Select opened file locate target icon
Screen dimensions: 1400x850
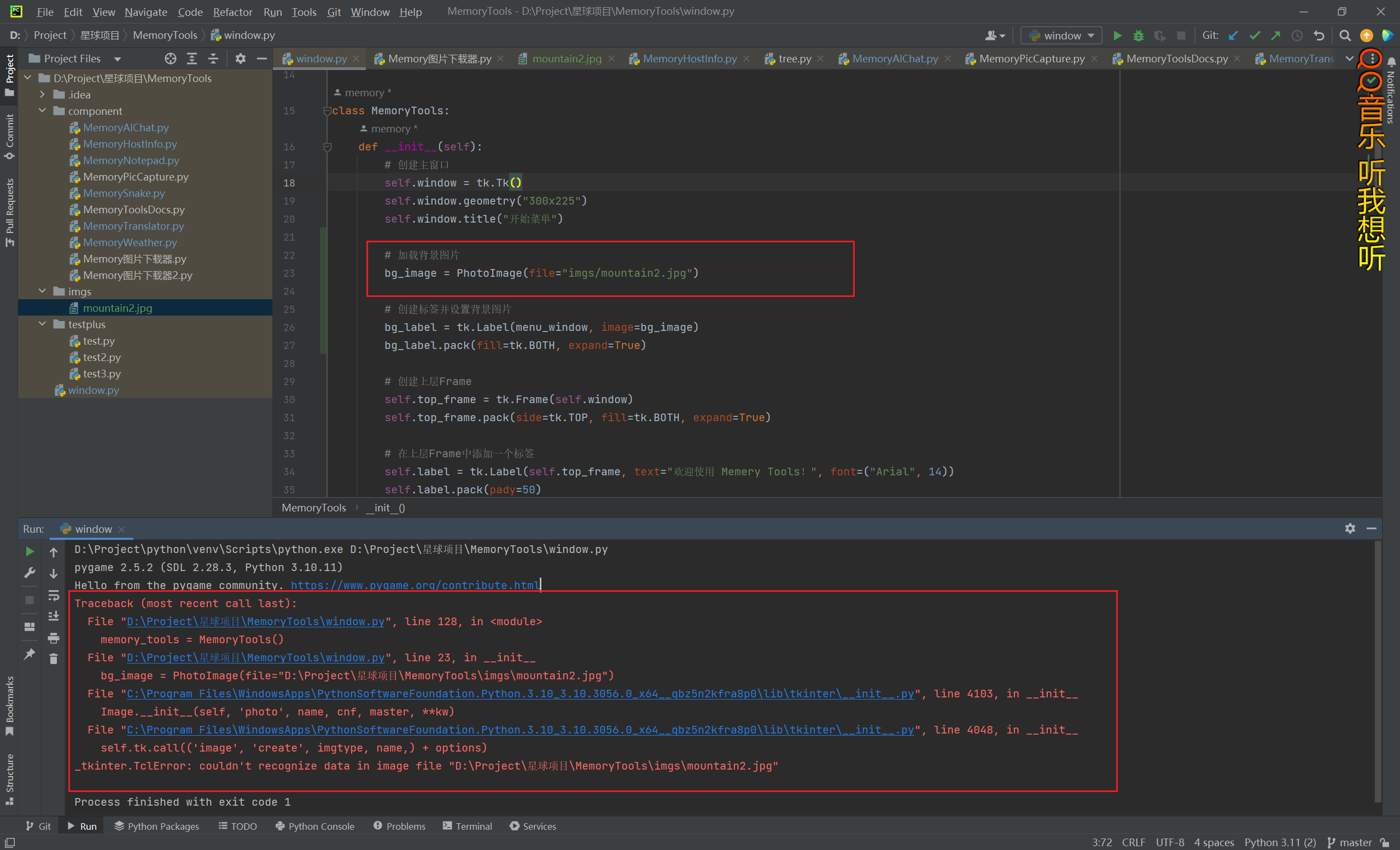(x=171, y=59)
